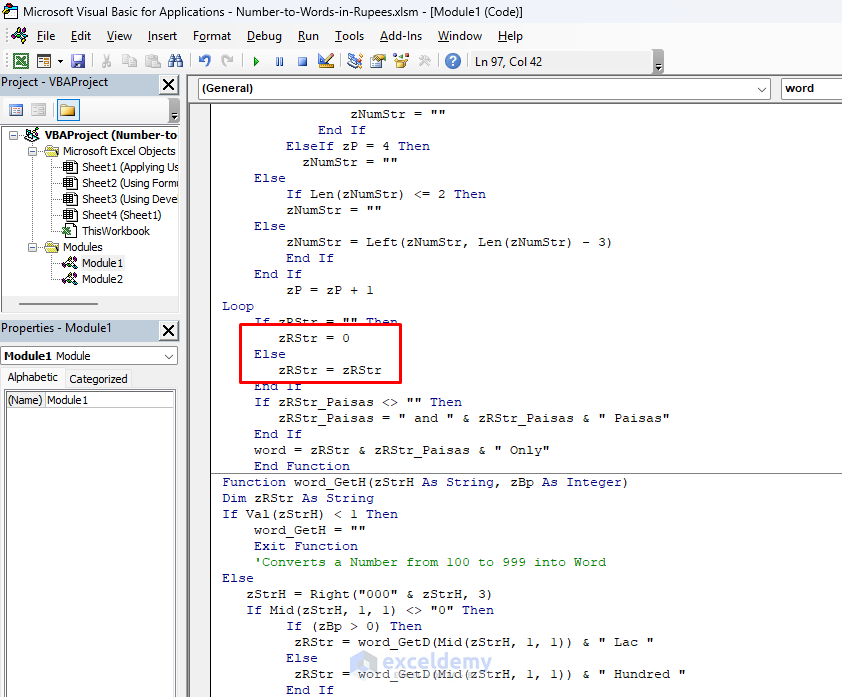The image size is (842, 697).
Task: Open the Add-Ins menu
Action: [401, 36]
